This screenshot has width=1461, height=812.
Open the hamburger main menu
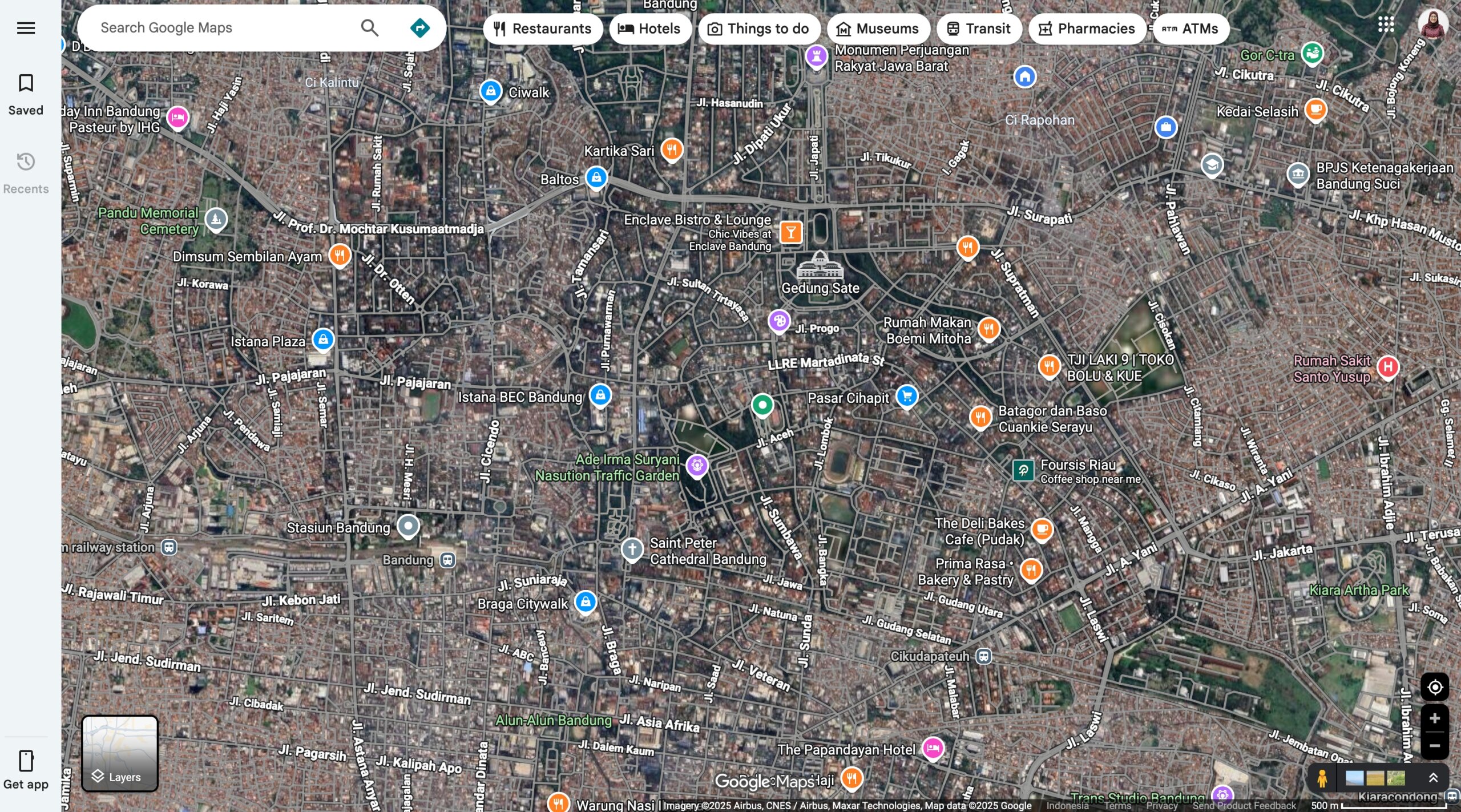tap(26, 28)
